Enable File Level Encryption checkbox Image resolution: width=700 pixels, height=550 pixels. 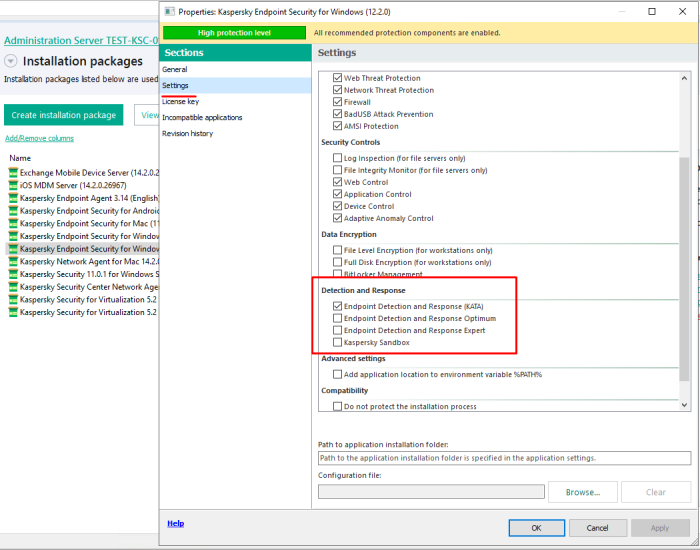tap(338, 250)
